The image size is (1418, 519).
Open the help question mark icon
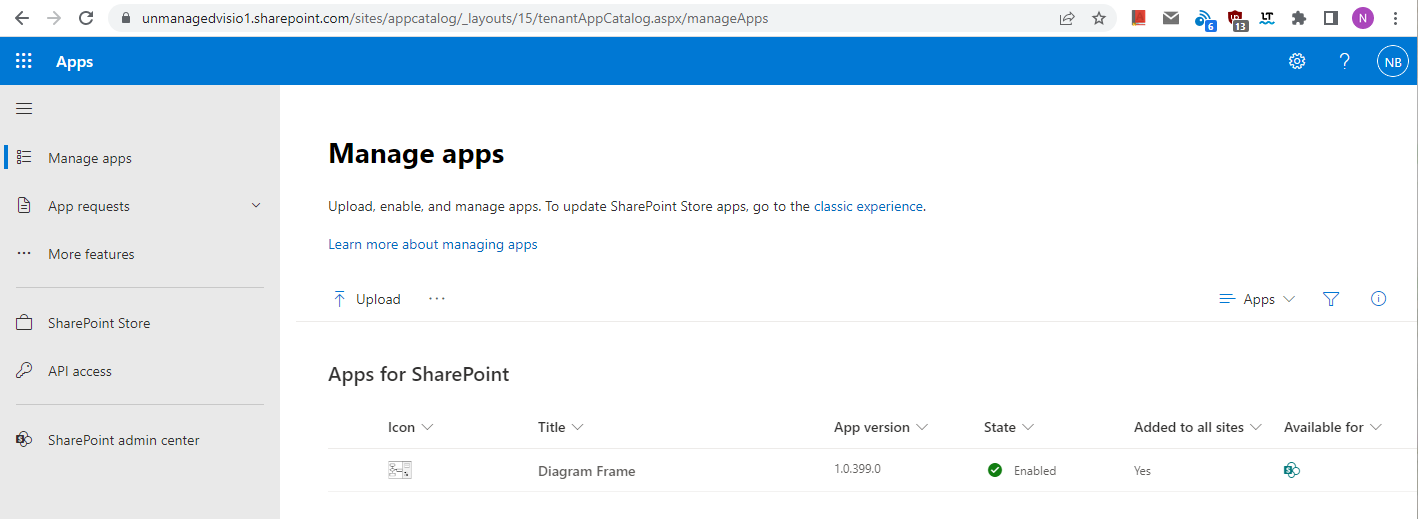[1345, 61]
